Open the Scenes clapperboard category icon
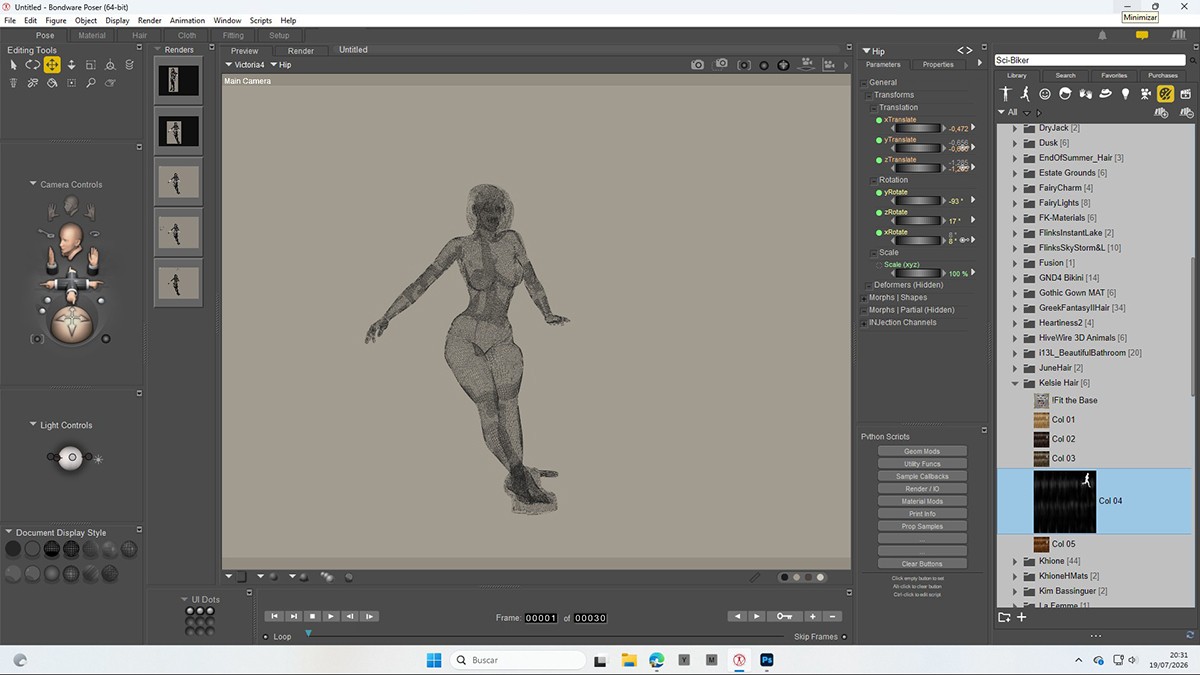The width and height of the screenshot is (1200, 675). pos(1186,94)
